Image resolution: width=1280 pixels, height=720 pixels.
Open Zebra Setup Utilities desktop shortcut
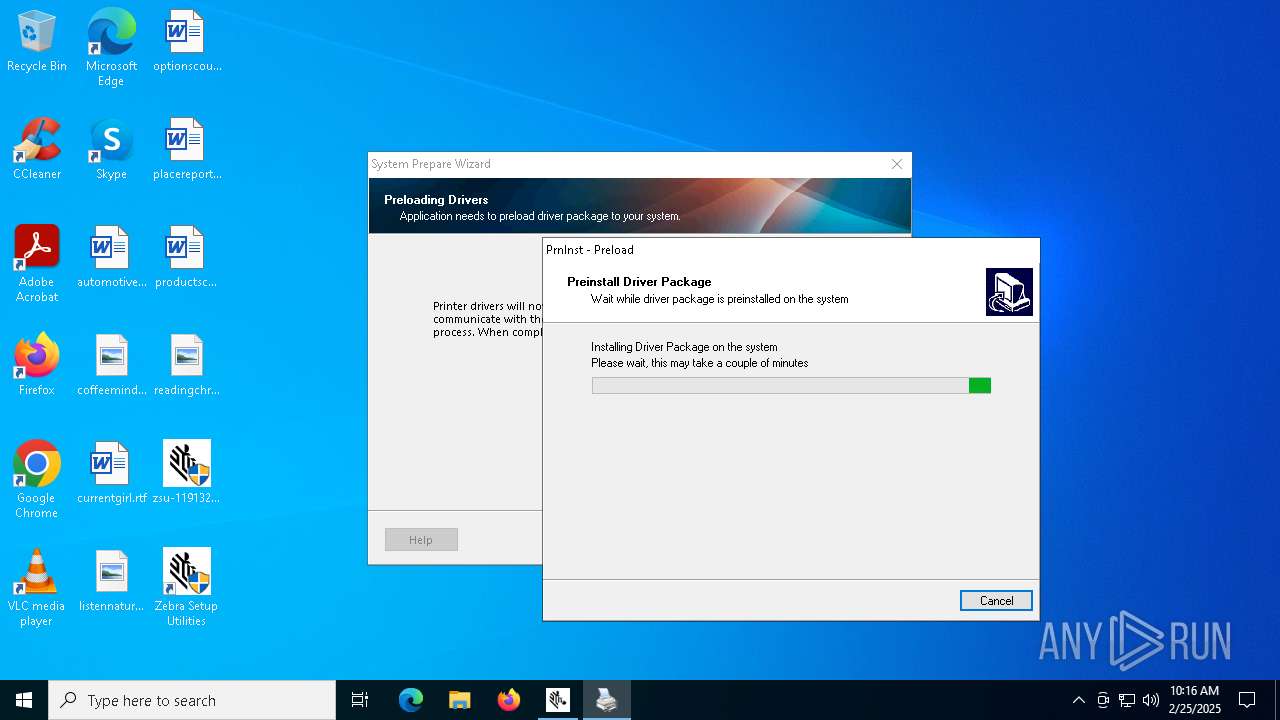pyautogui.click(x=187, y=588)
